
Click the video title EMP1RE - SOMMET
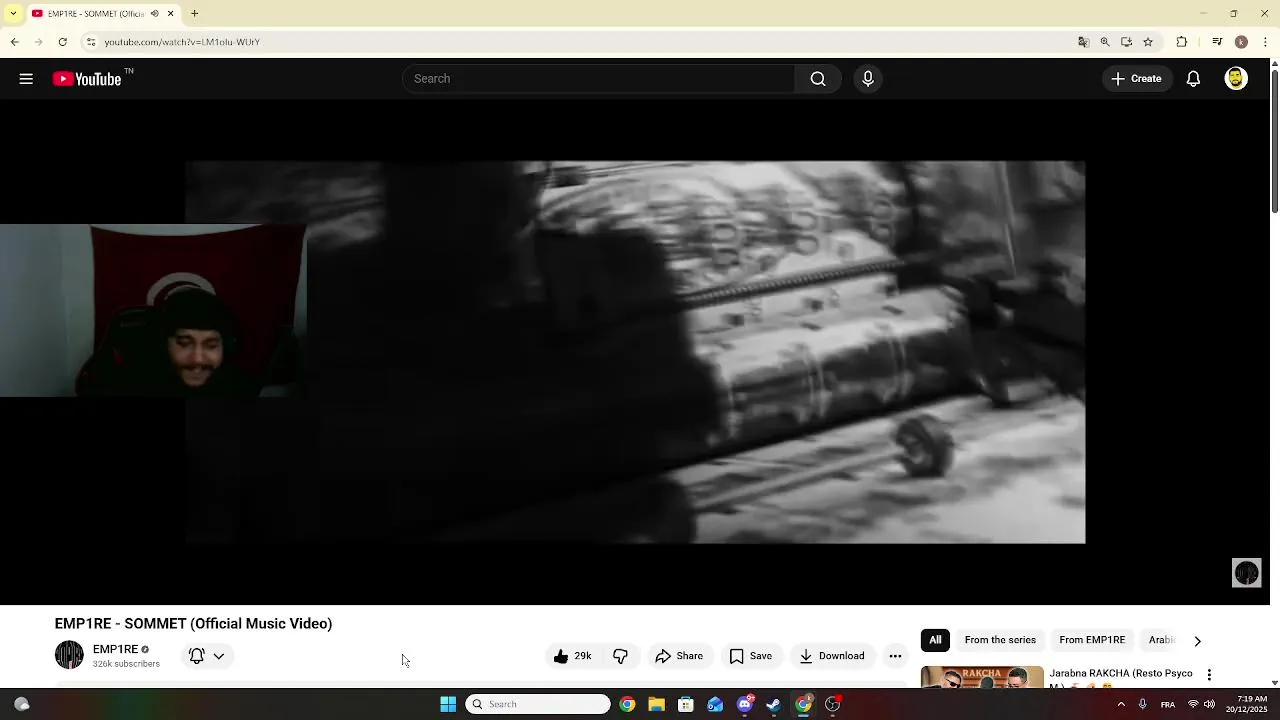pos(193,624)
